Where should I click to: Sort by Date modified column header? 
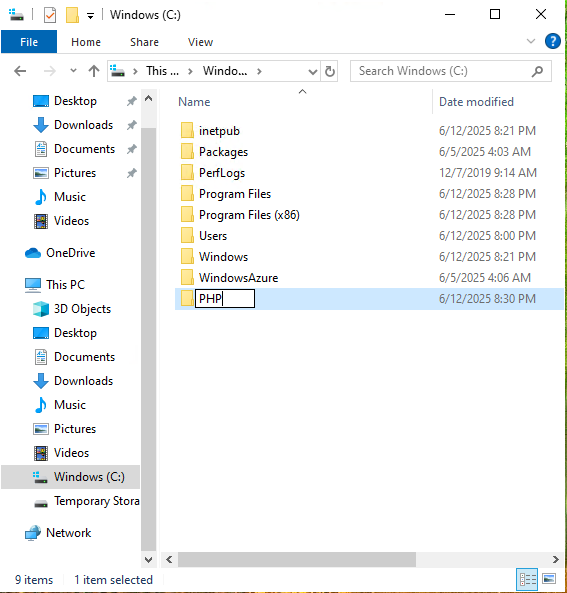click(476, 102)
